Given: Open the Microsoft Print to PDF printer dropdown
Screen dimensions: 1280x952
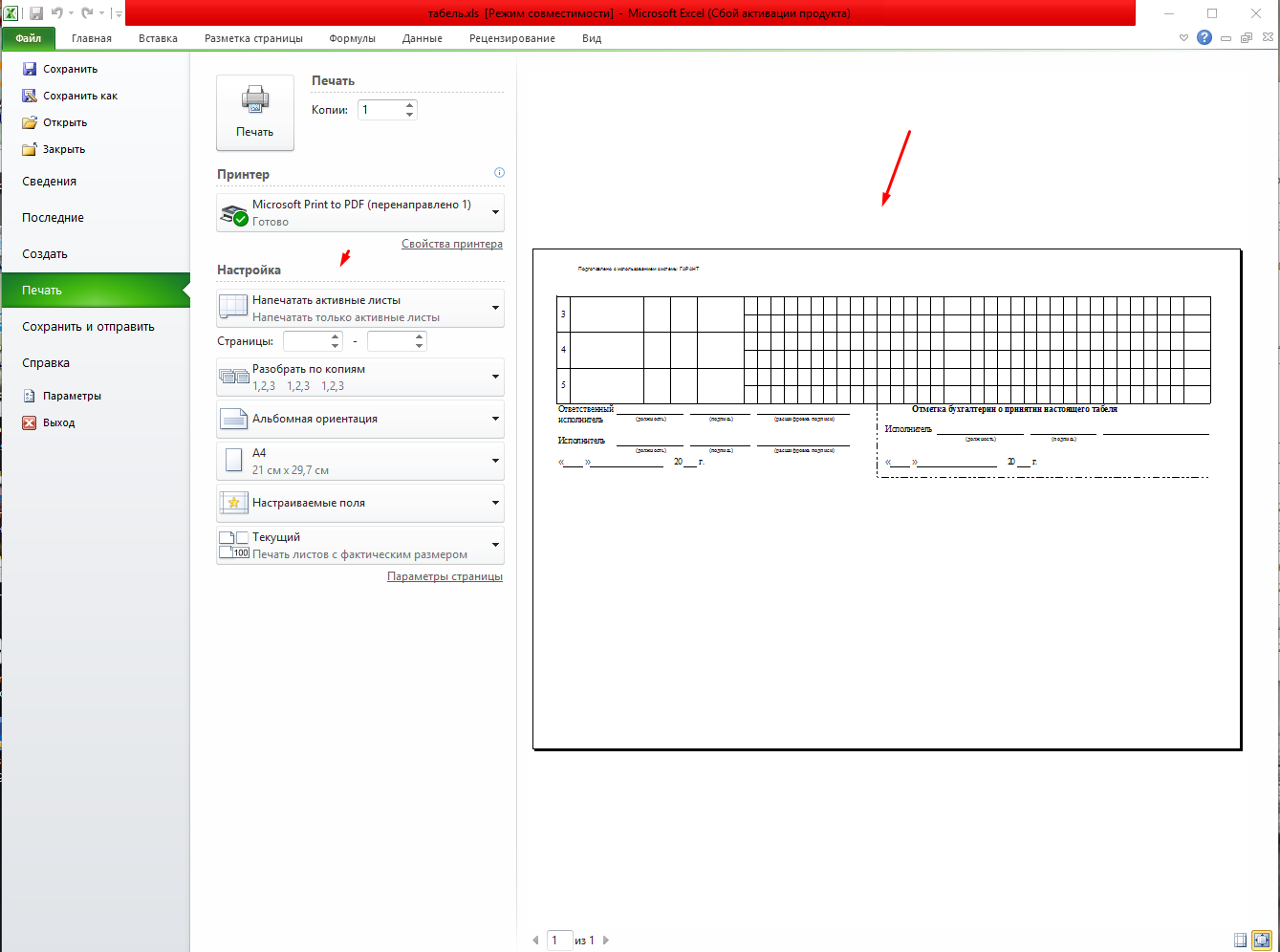Looking at the screenshot, I should pyautogui.click(x=360, y=213).
